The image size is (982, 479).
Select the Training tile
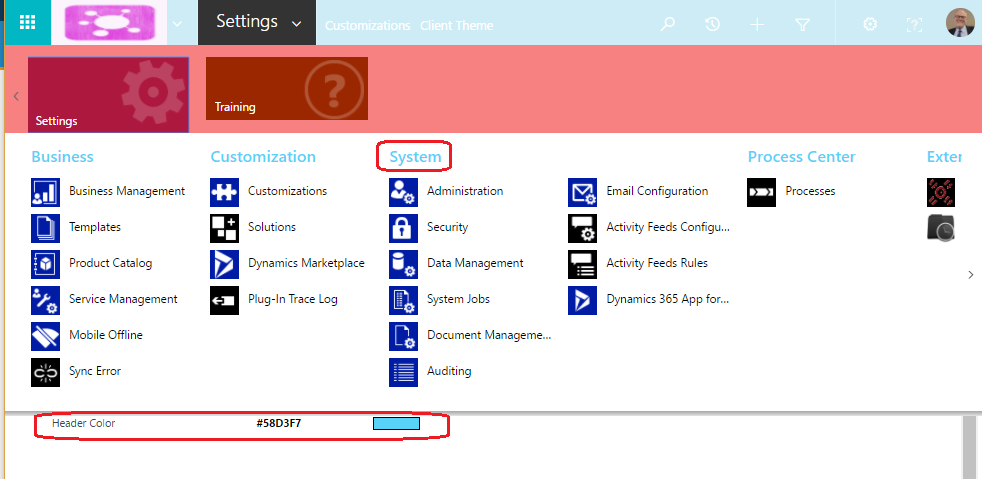(x=286, y=89)
